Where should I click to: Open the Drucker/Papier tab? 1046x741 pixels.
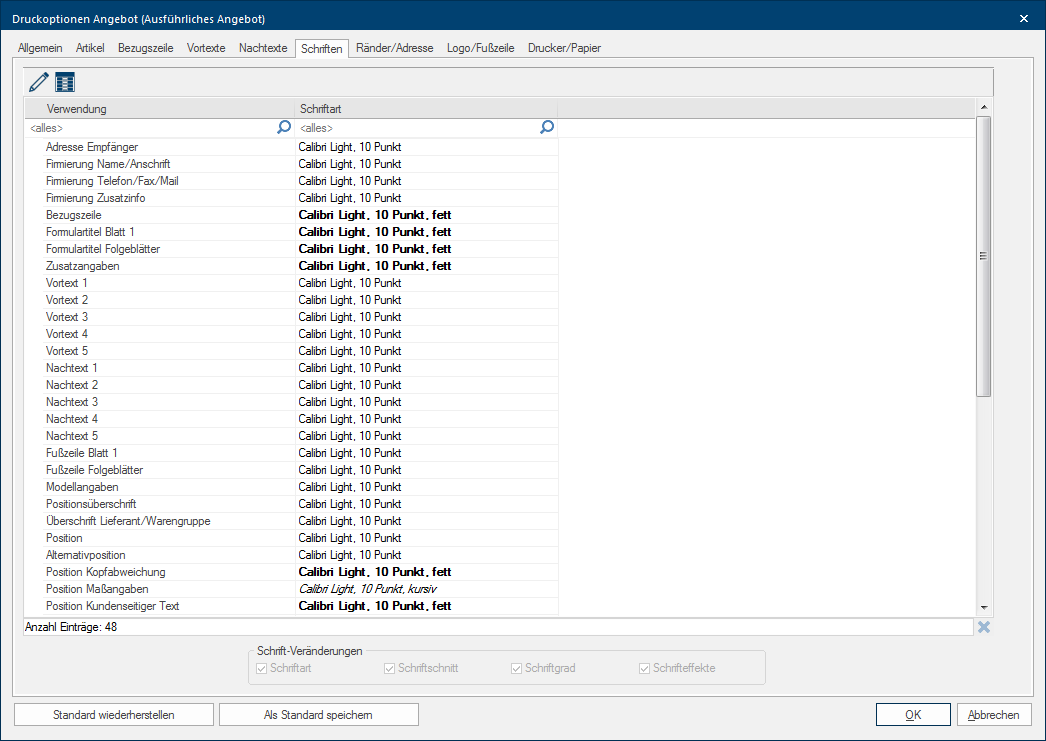[564, 48]
